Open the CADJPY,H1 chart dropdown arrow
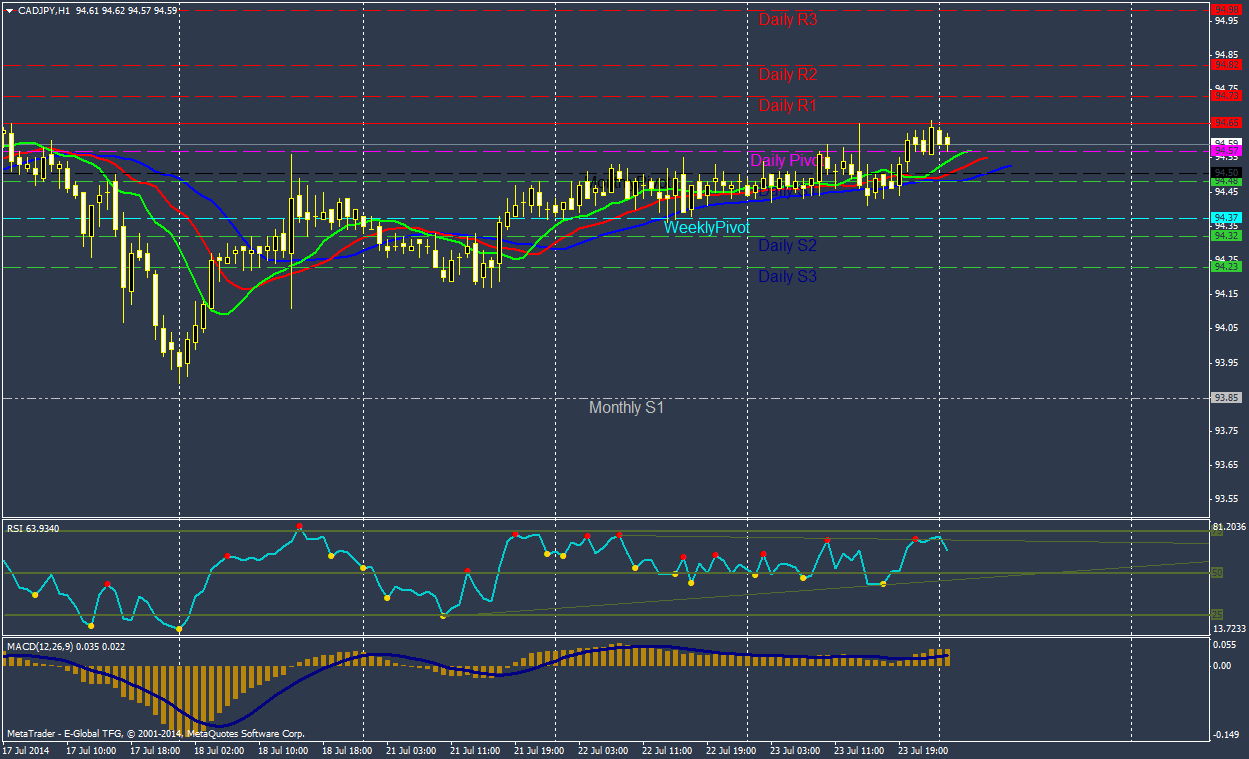The width and height of the screenshot is (1249, 759). (9, 10)
